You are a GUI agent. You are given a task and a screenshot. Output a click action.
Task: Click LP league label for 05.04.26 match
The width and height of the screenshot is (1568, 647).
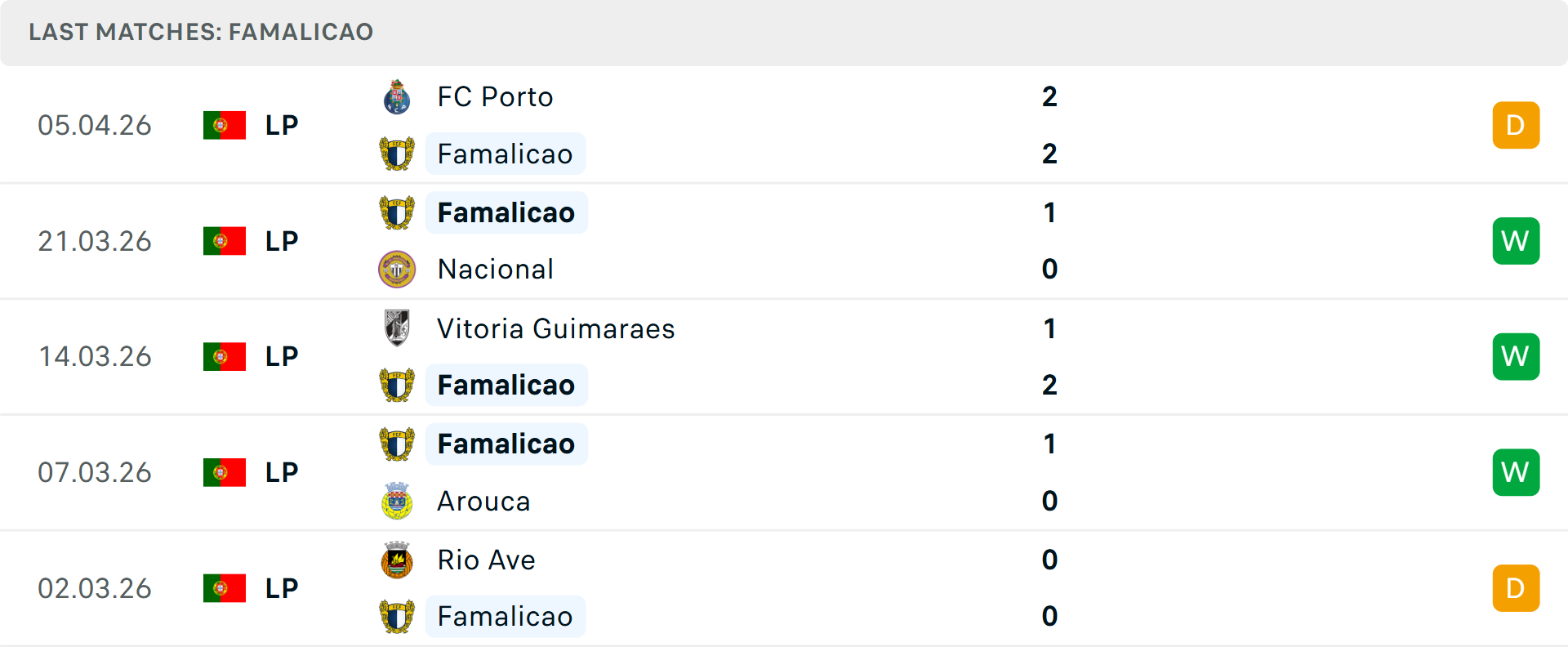pos(282,125)
